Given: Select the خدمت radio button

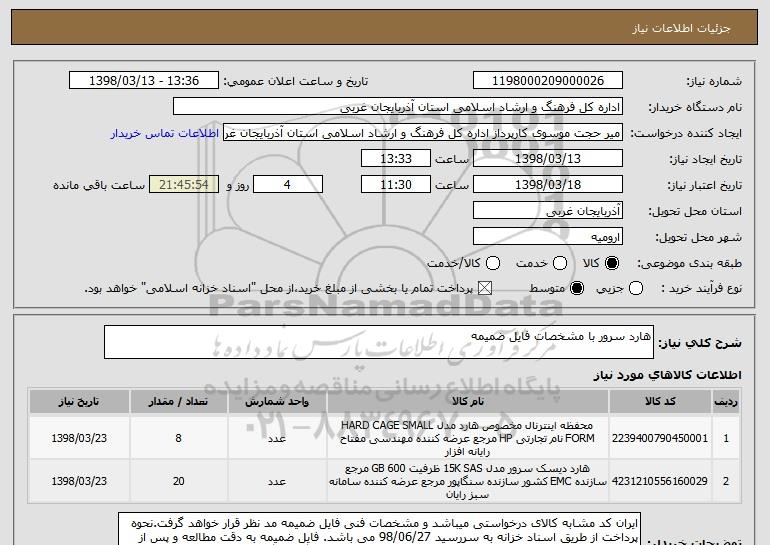Looking at the screenshot, I should pos(560,264).
